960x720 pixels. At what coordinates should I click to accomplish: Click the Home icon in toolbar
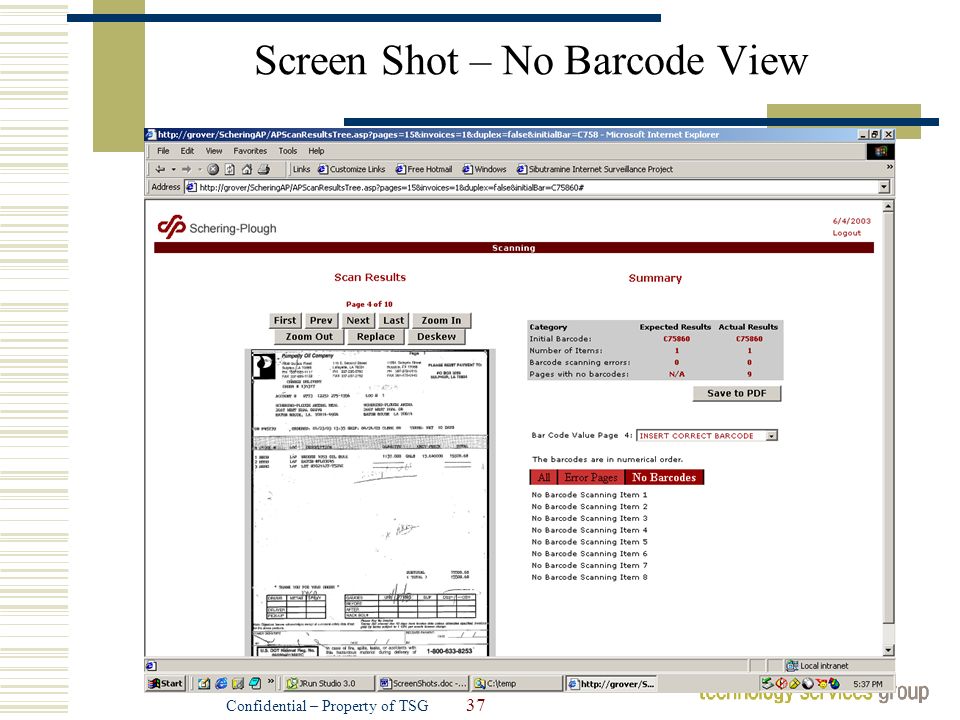tap(247, 169)
